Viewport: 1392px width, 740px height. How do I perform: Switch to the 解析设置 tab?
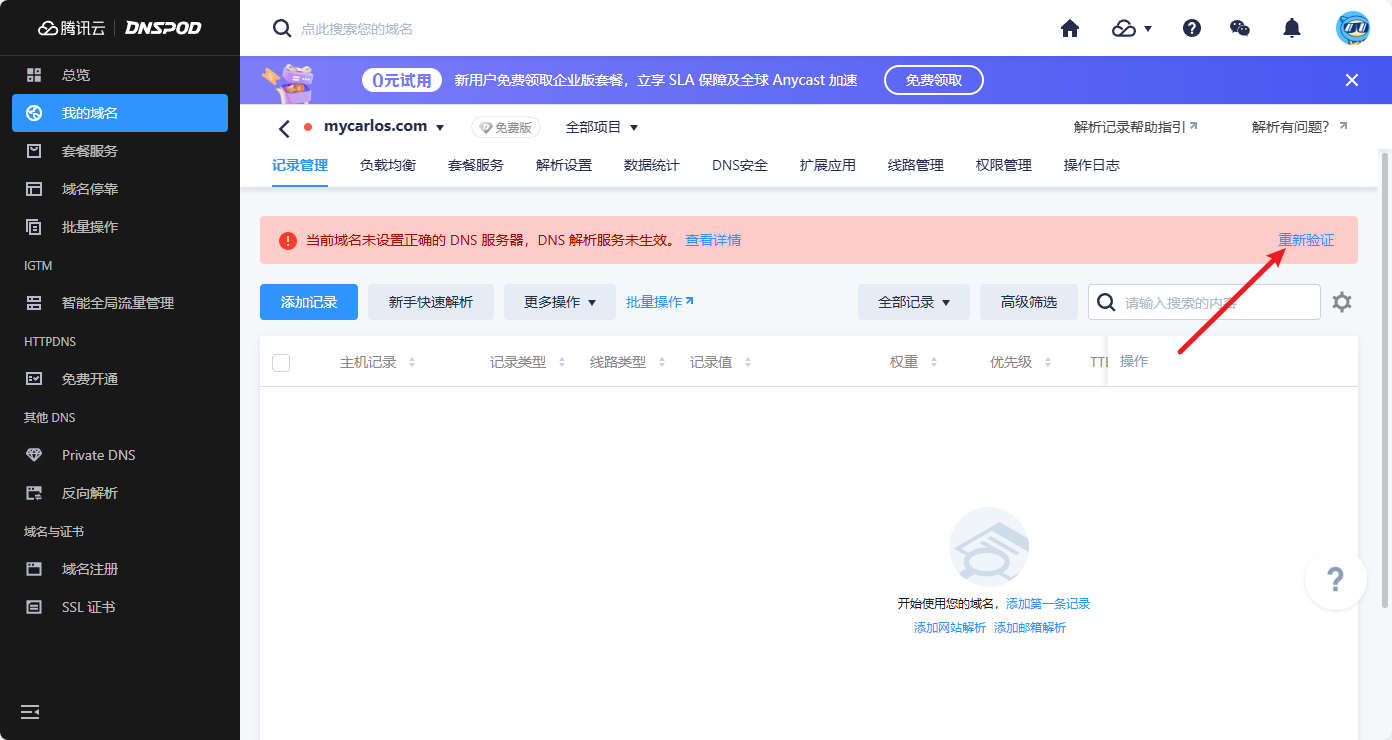[x=564, y=165]
